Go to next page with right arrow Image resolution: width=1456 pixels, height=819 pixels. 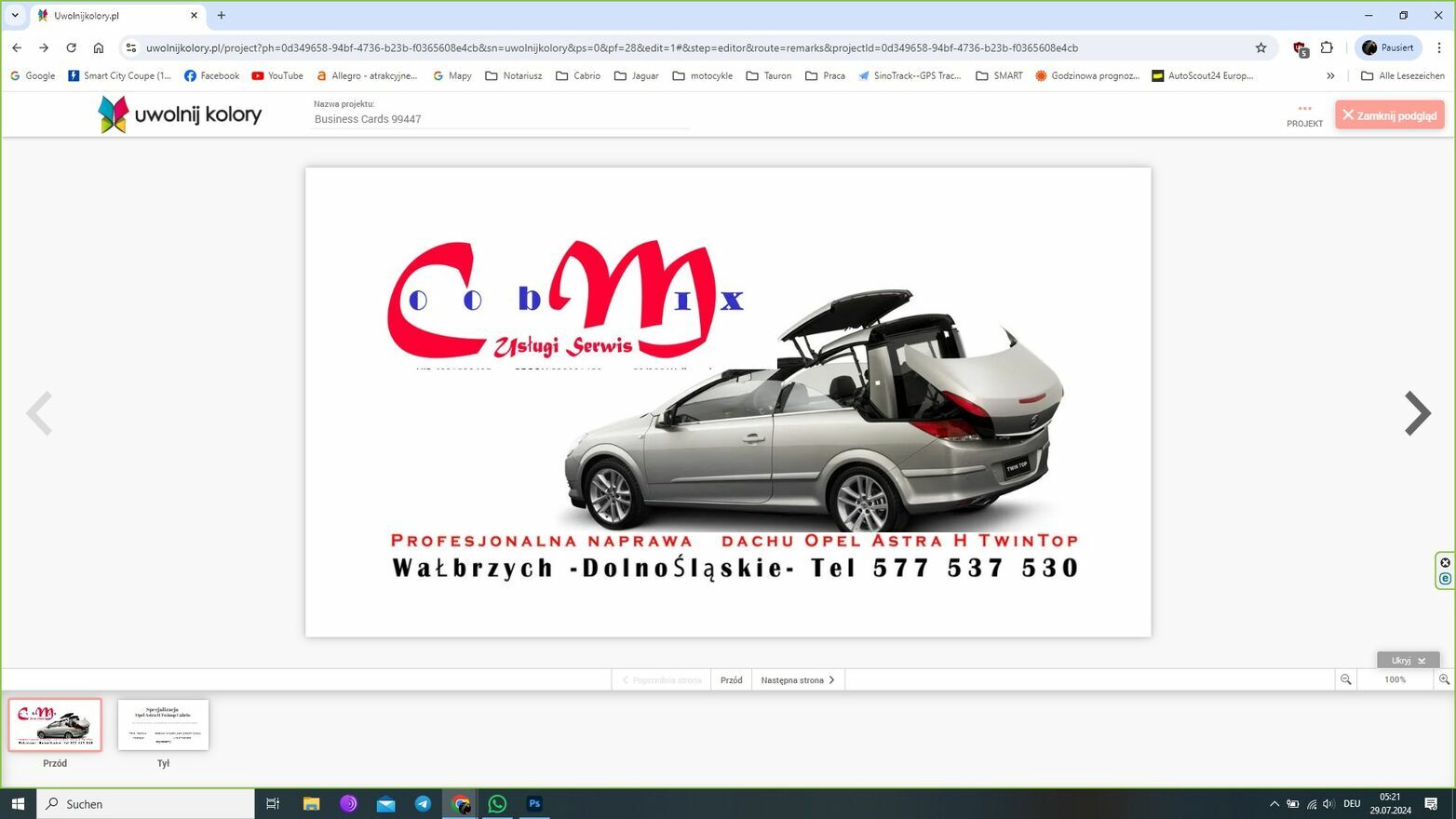pos(1417,413)
